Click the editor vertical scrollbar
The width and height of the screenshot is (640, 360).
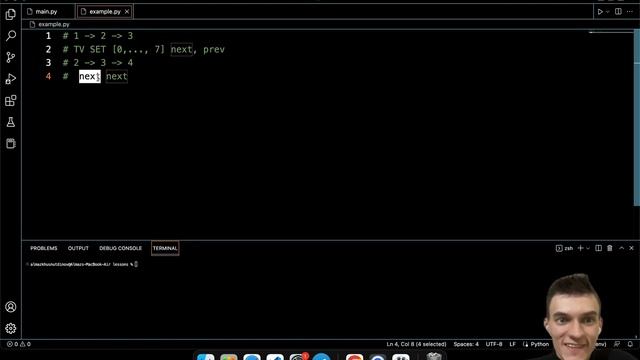(637, 118)
